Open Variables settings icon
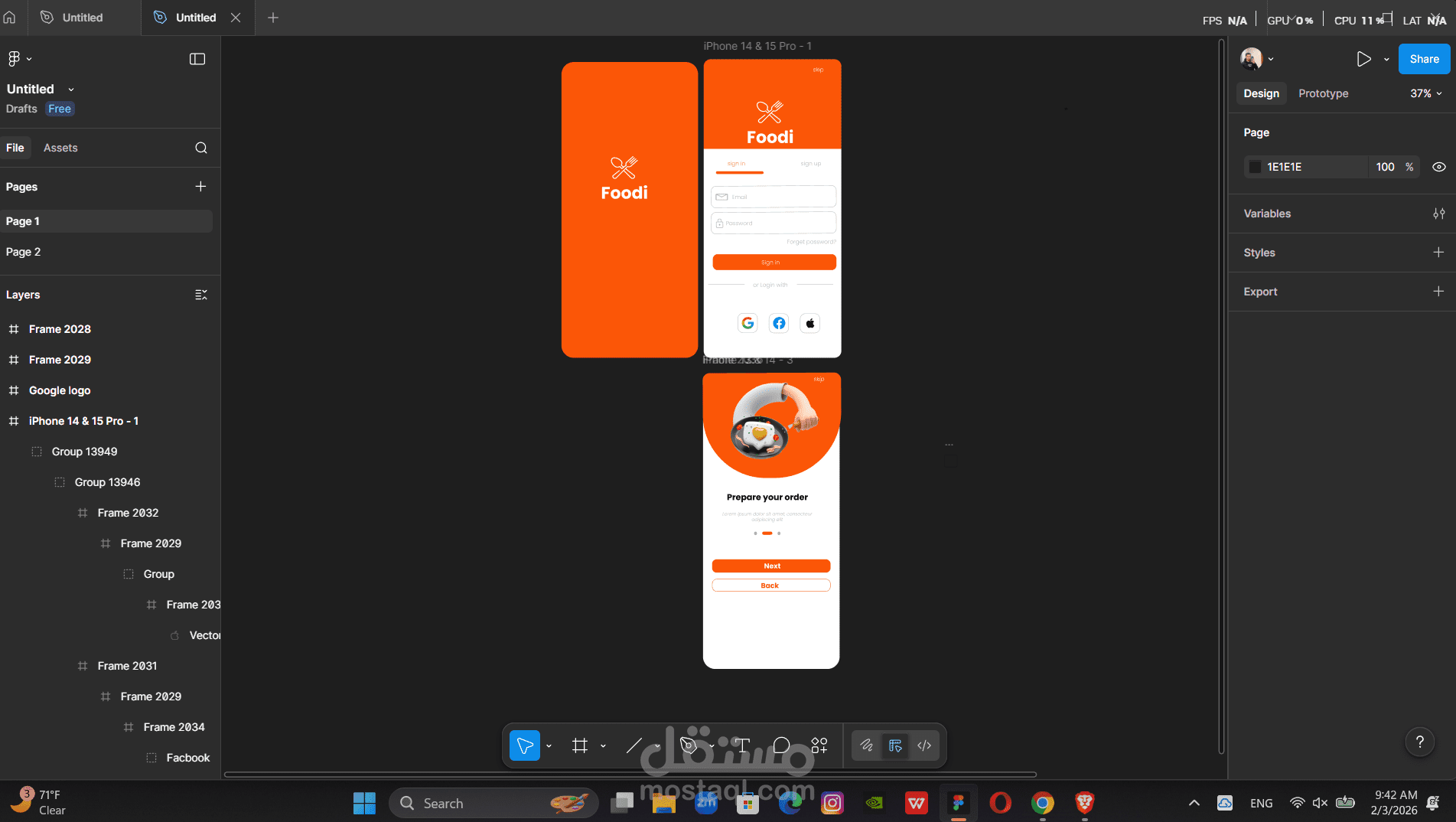The height and width of the screenshot is (822, 1456). click(1438, 214)
